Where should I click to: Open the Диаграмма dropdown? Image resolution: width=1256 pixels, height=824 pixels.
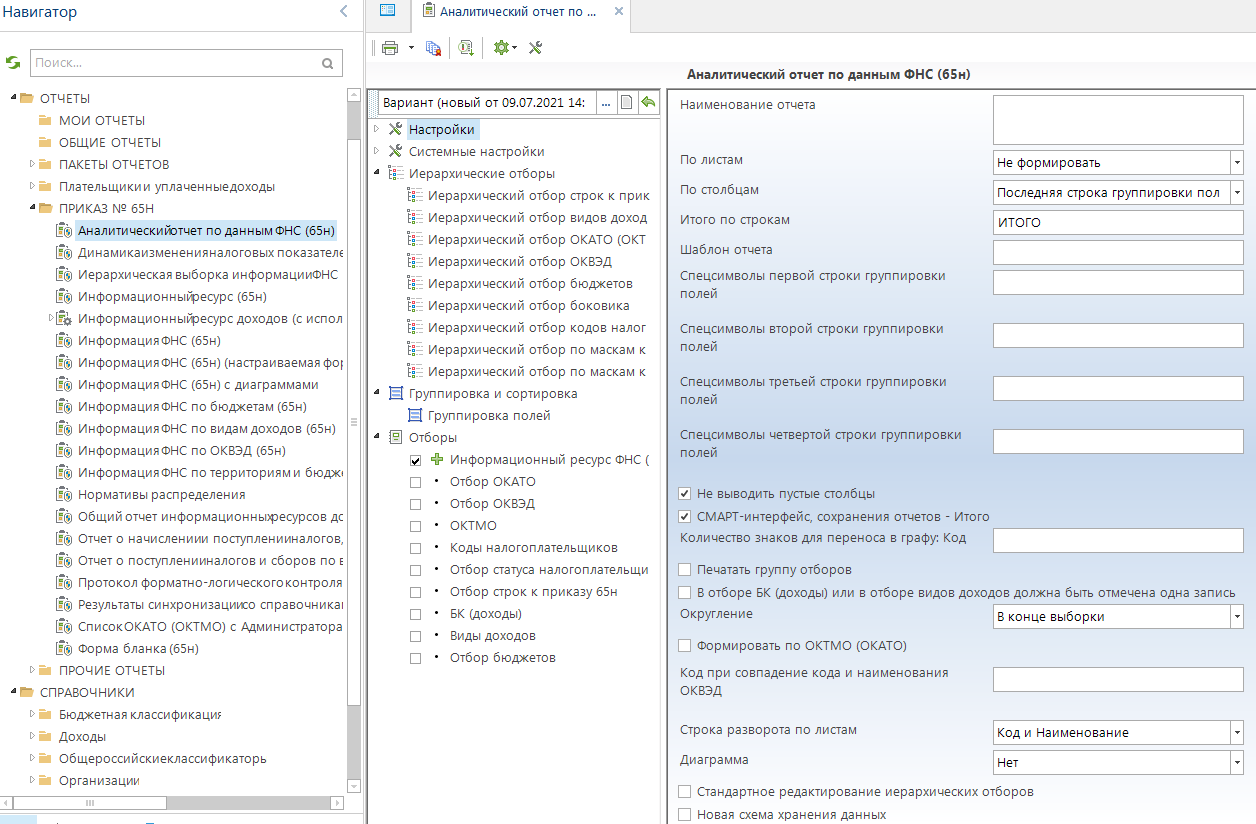pyautogui.click(x=1236, y=762)
